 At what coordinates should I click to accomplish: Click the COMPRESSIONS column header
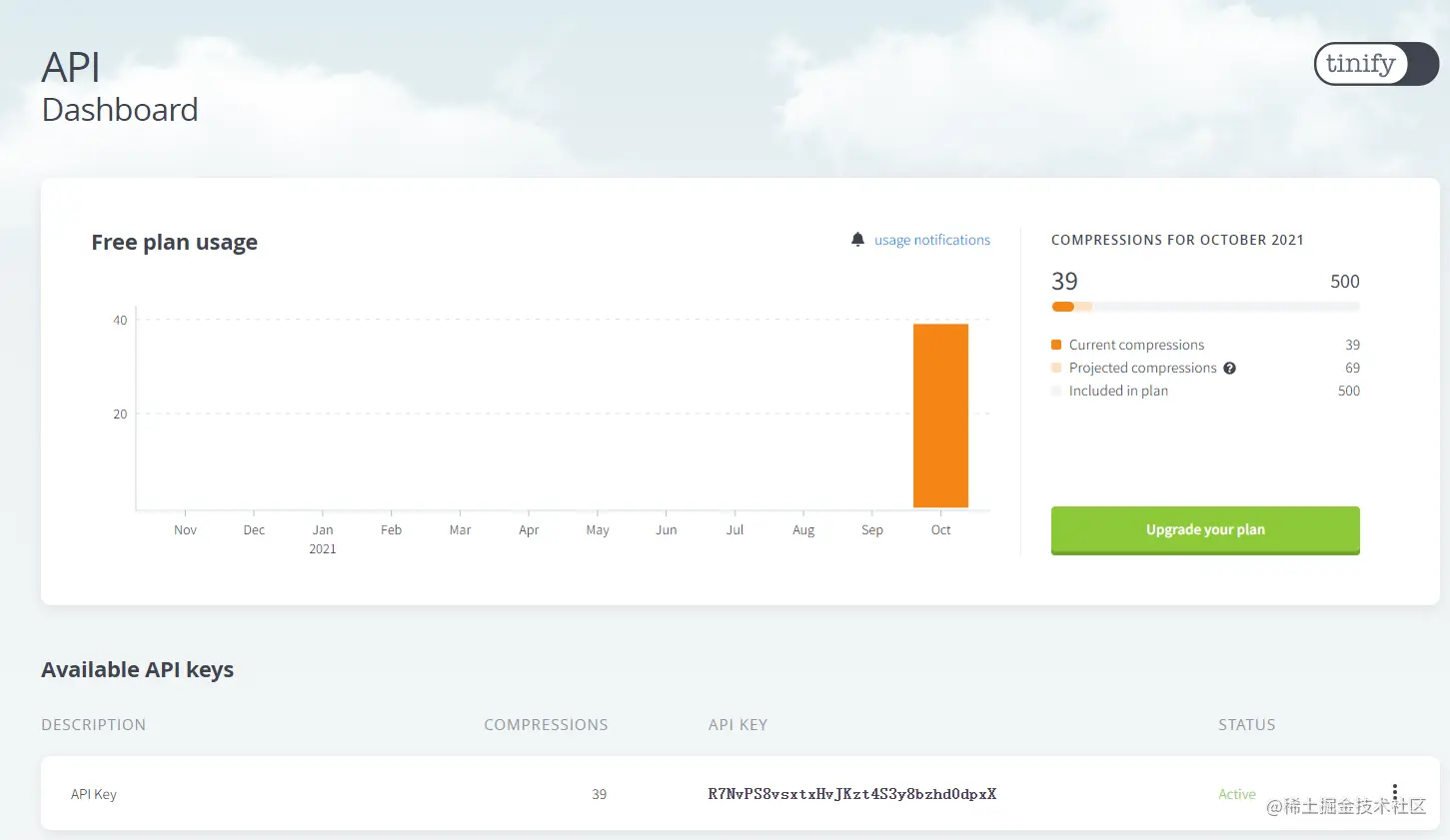coord(546,725)
